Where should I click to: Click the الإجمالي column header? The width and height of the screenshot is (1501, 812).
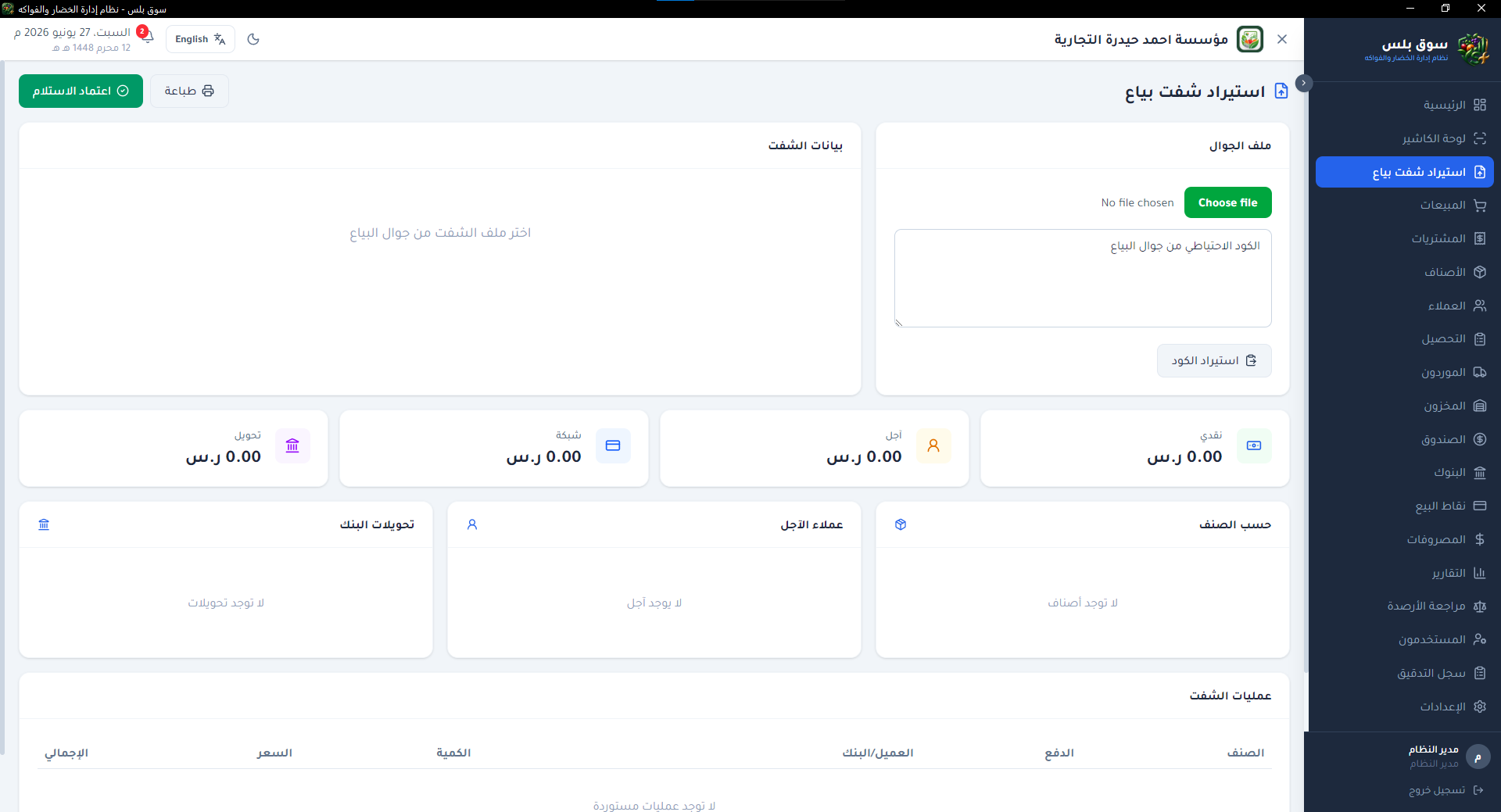point(66,753)
